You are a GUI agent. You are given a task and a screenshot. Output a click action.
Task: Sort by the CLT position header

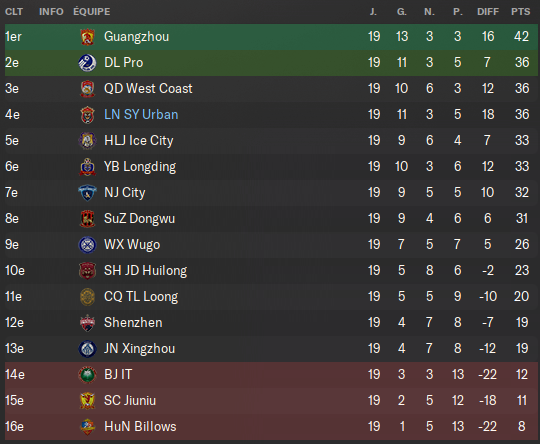(14, 12)
